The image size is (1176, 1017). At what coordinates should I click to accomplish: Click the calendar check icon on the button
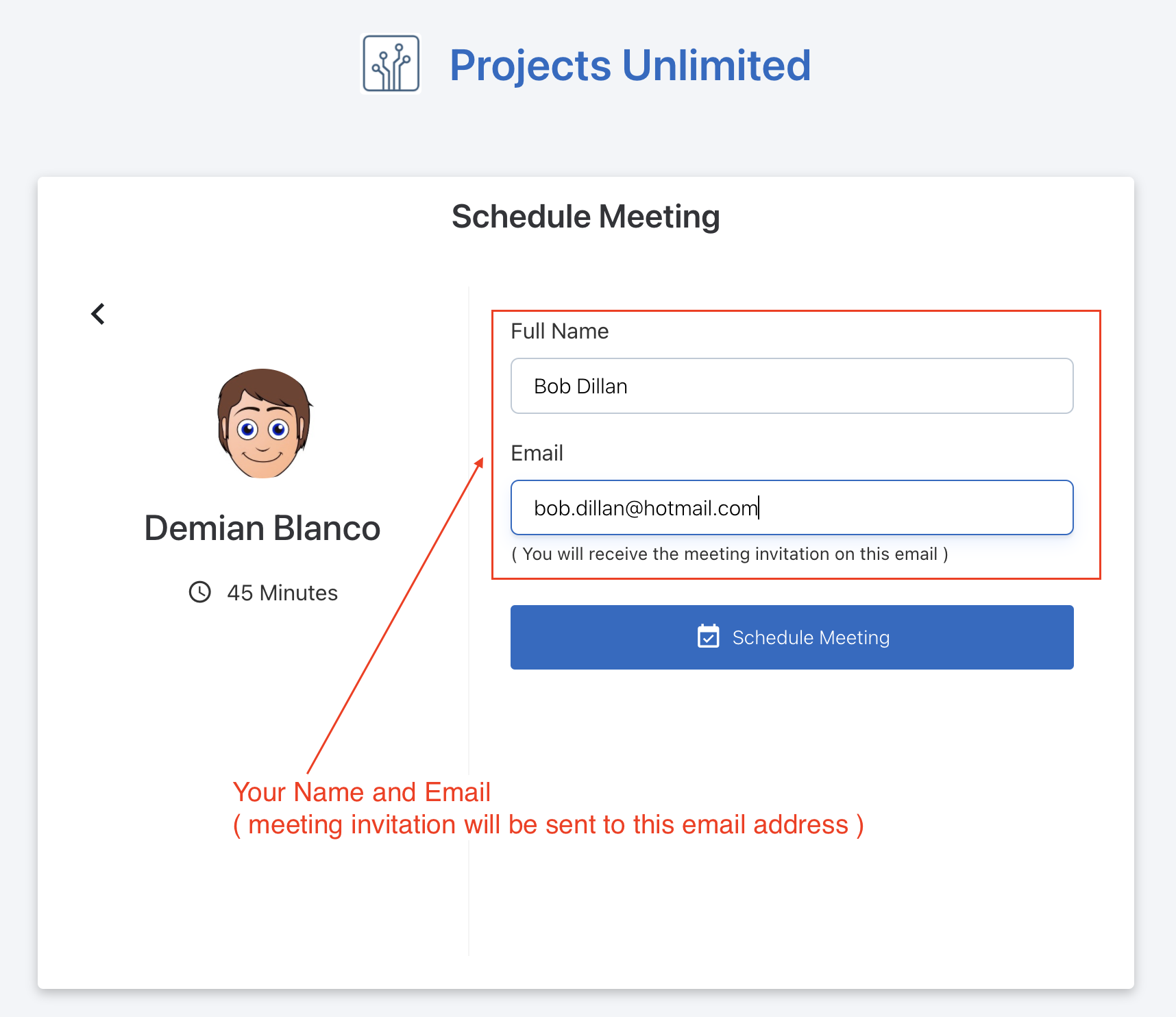[x=708, y=637]
